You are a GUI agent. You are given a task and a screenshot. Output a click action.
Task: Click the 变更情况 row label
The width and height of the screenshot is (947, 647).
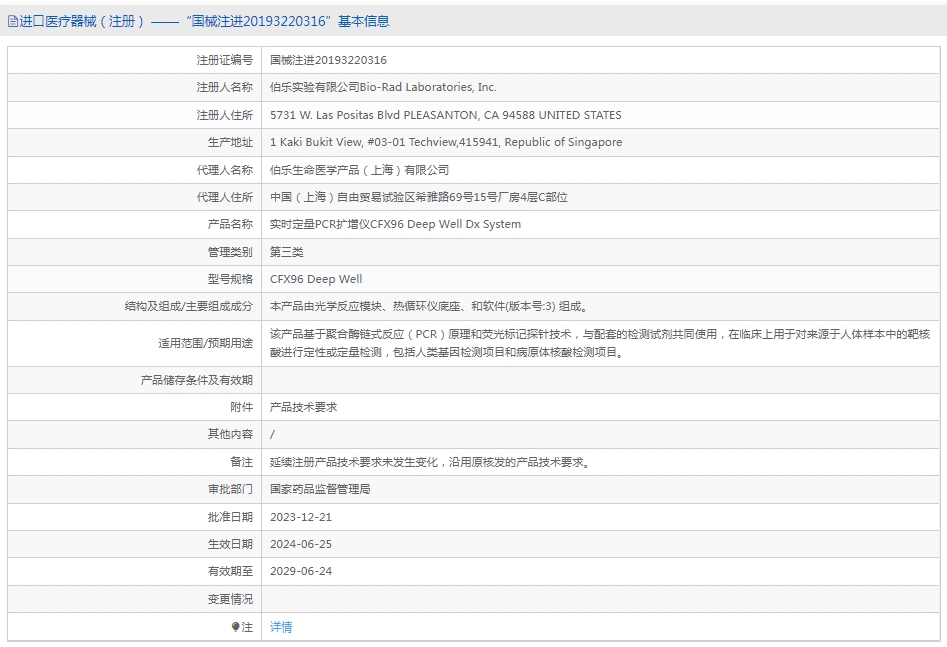pyautogui.click(x=230, y=599)
